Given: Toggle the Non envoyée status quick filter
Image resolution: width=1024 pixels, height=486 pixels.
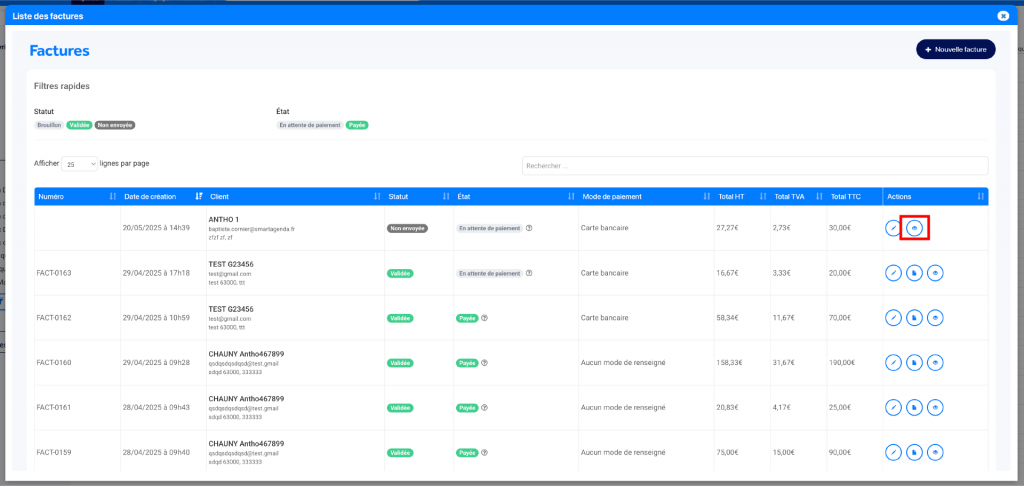Looking at the screenshot, I should click(115, 125).
